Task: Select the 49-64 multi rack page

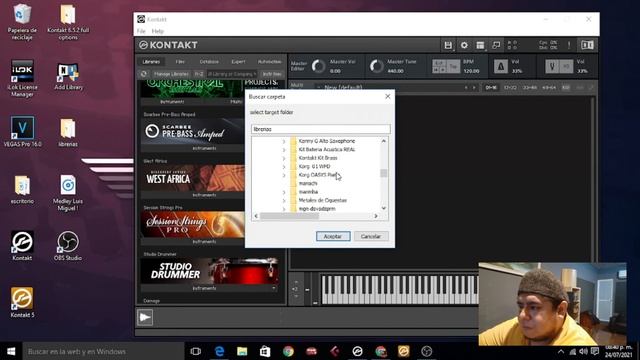Action: (549, 88)
